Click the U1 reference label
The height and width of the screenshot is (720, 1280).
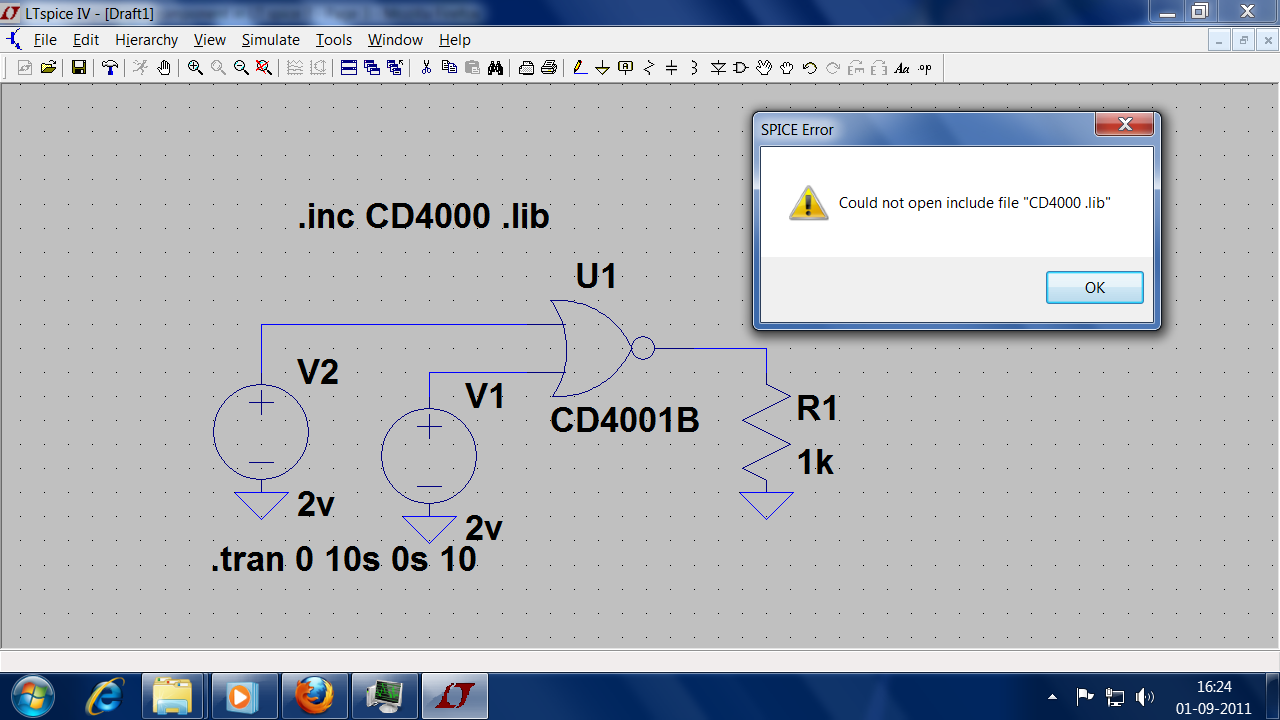[x=596, y=276]
